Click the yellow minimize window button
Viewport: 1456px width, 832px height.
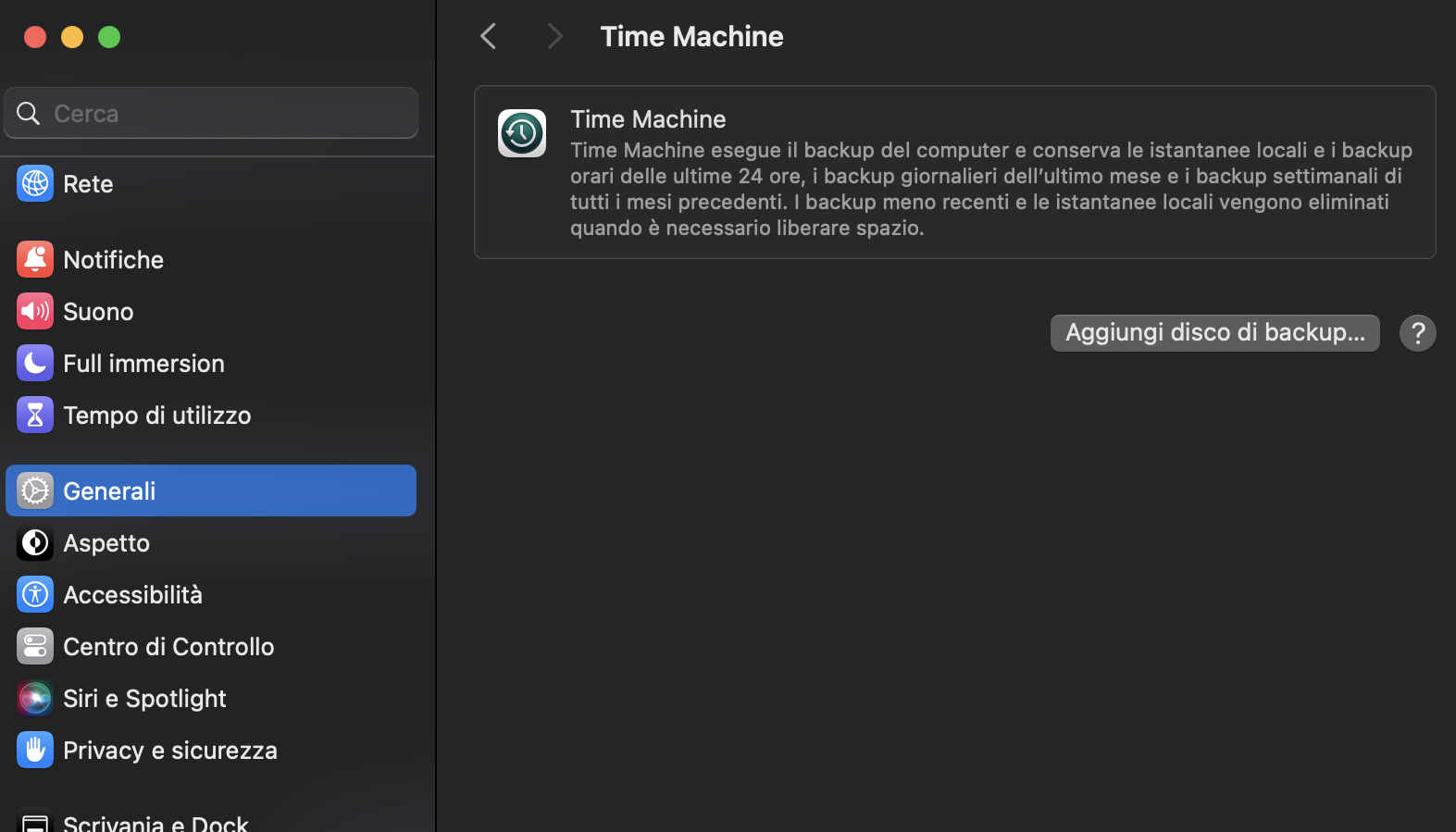(72, 37)
